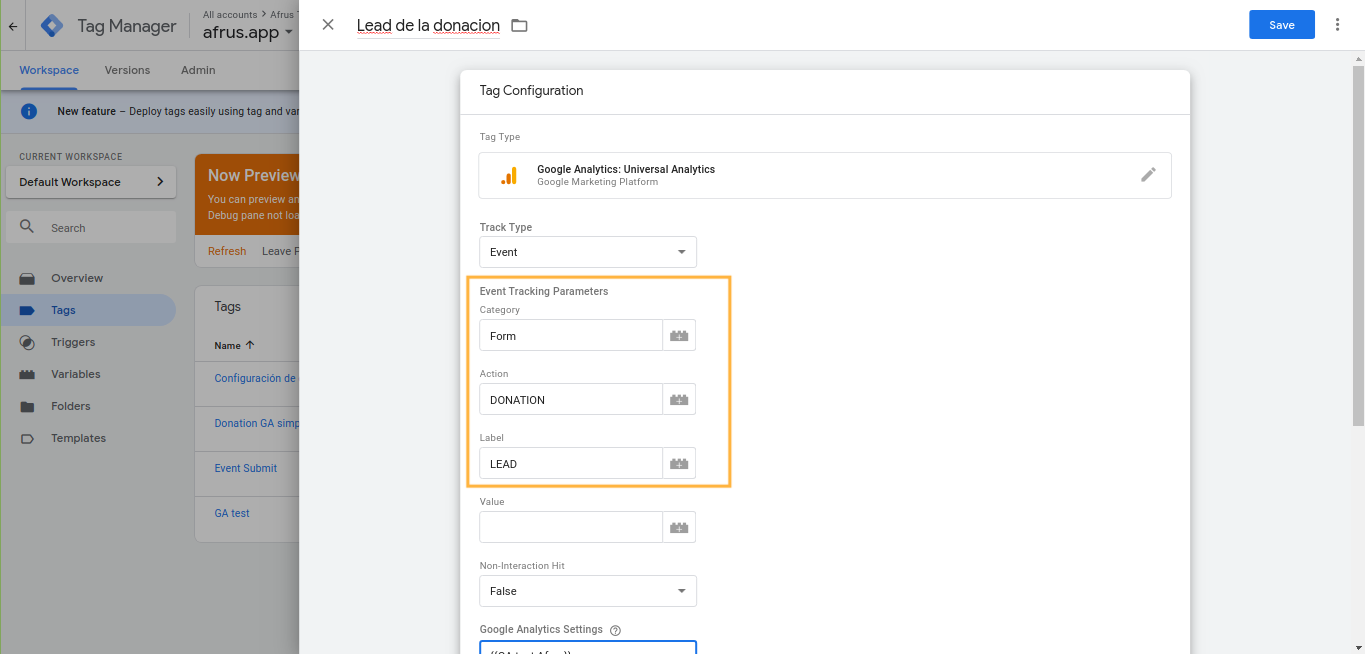This screenshot has width=1365, height=654.
Task: Click the Triggers circular icon
Action: click(x=28, y=342)
